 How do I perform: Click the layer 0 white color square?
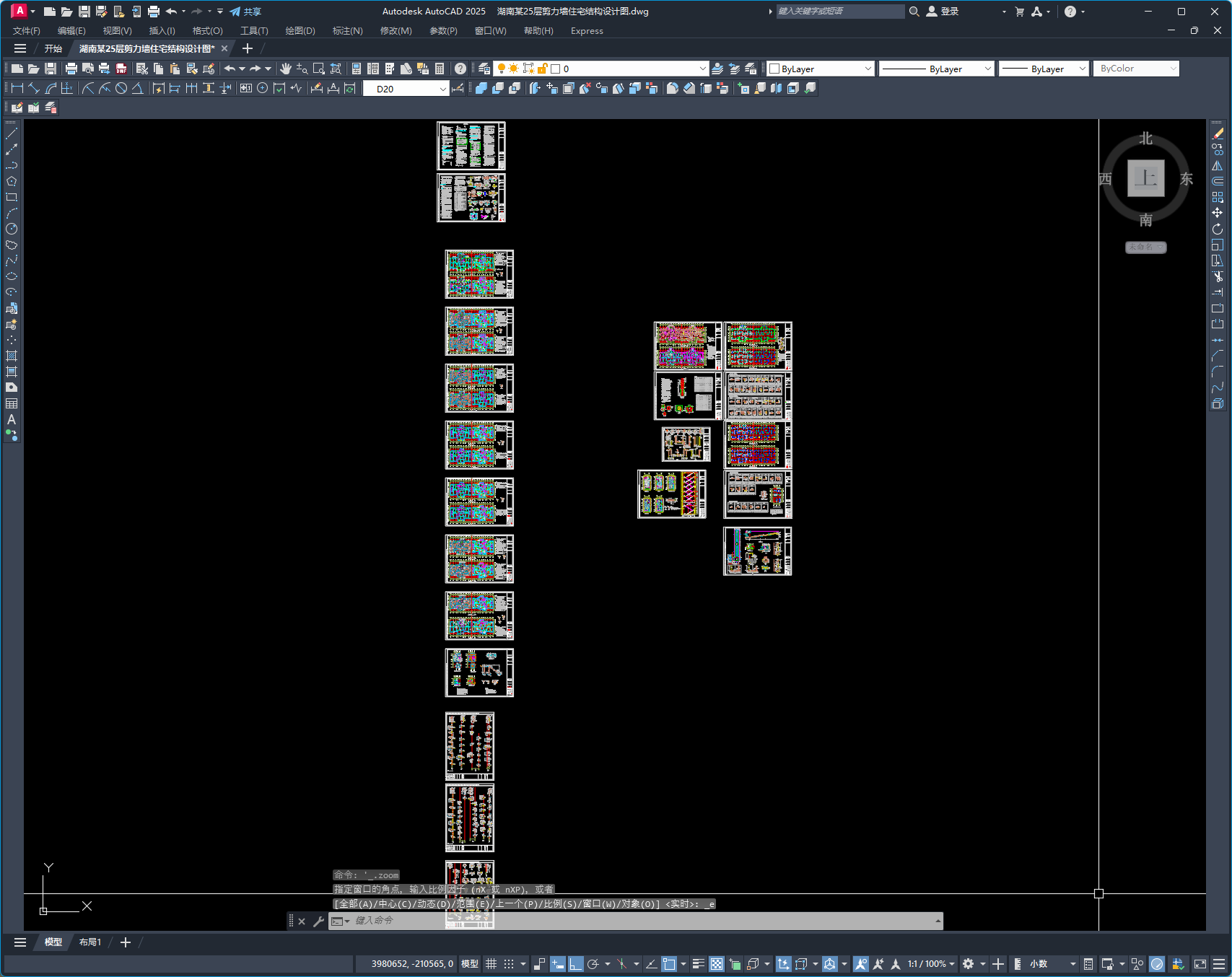coord(555,69)
